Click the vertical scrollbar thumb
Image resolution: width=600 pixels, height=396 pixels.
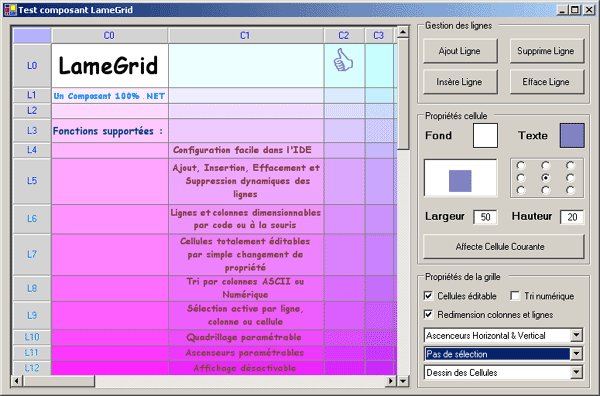pos(403,94)
